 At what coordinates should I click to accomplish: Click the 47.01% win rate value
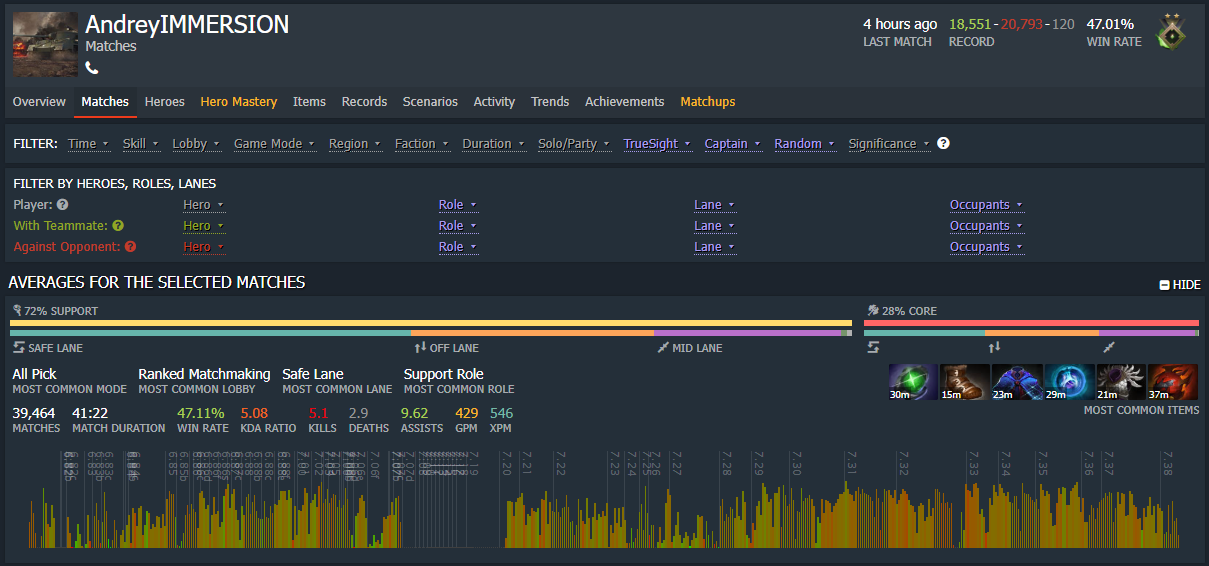click(x=1110, y=24)
